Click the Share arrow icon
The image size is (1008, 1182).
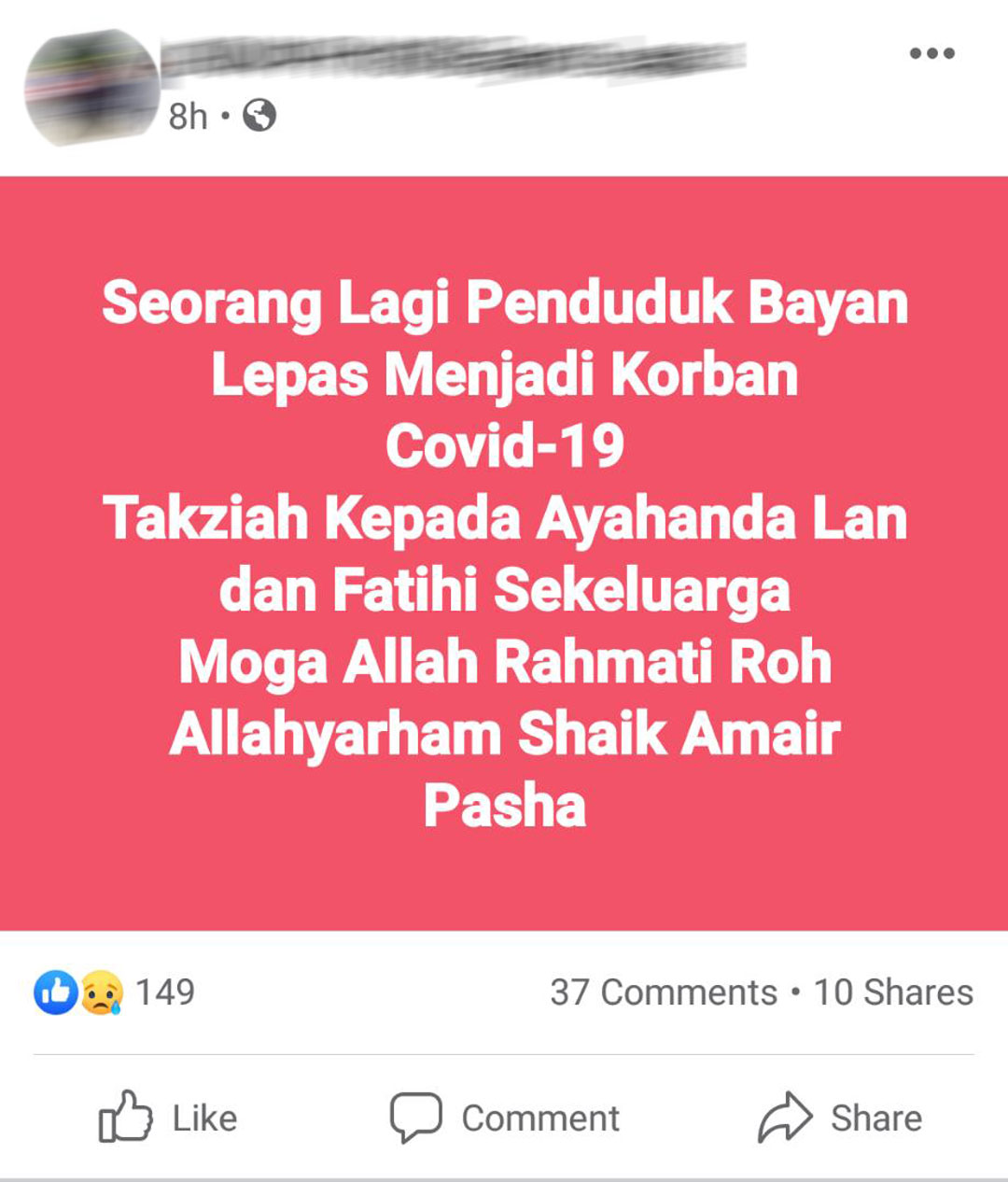tap(786, 1116)
